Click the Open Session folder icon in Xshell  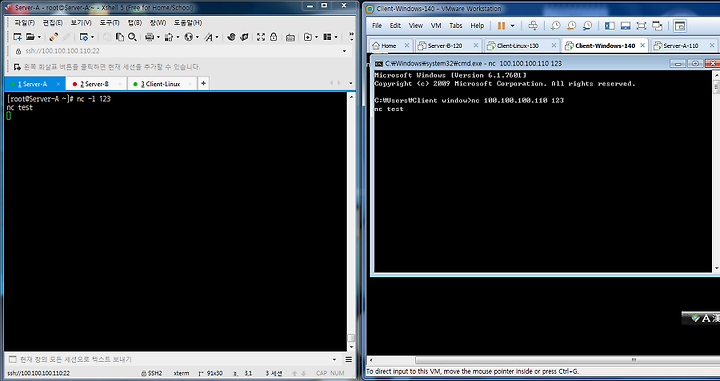(30, 37)
